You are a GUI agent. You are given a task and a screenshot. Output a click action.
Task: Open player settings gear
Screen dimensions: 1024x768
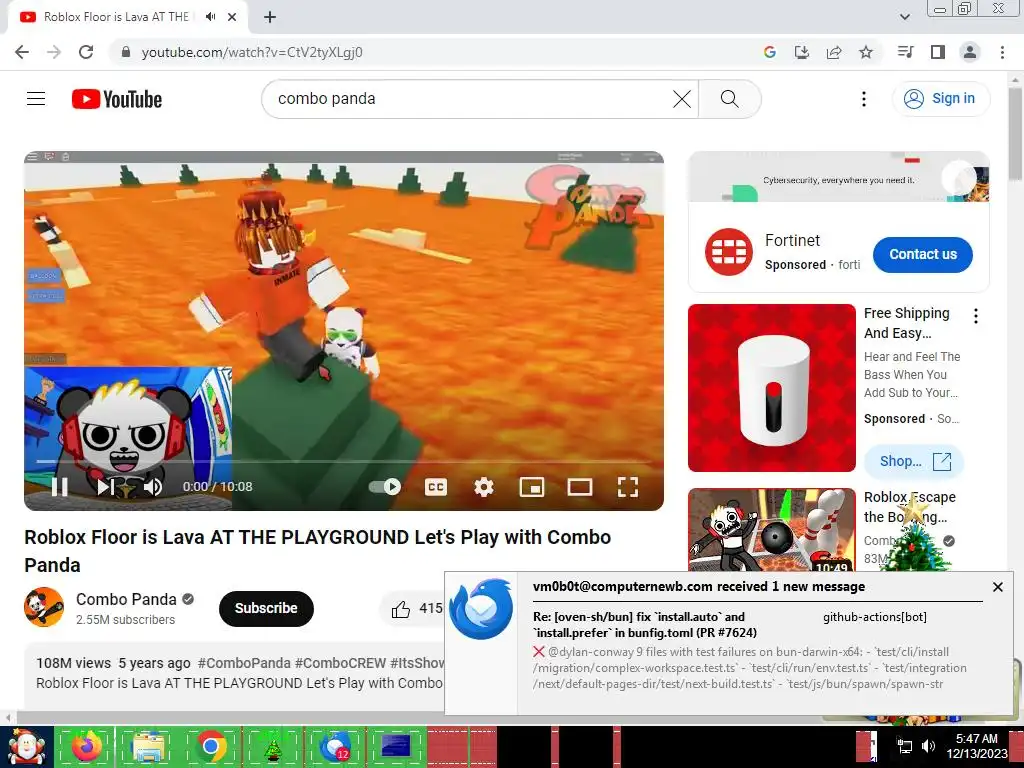pyautogui.click(x=484, y=487)
